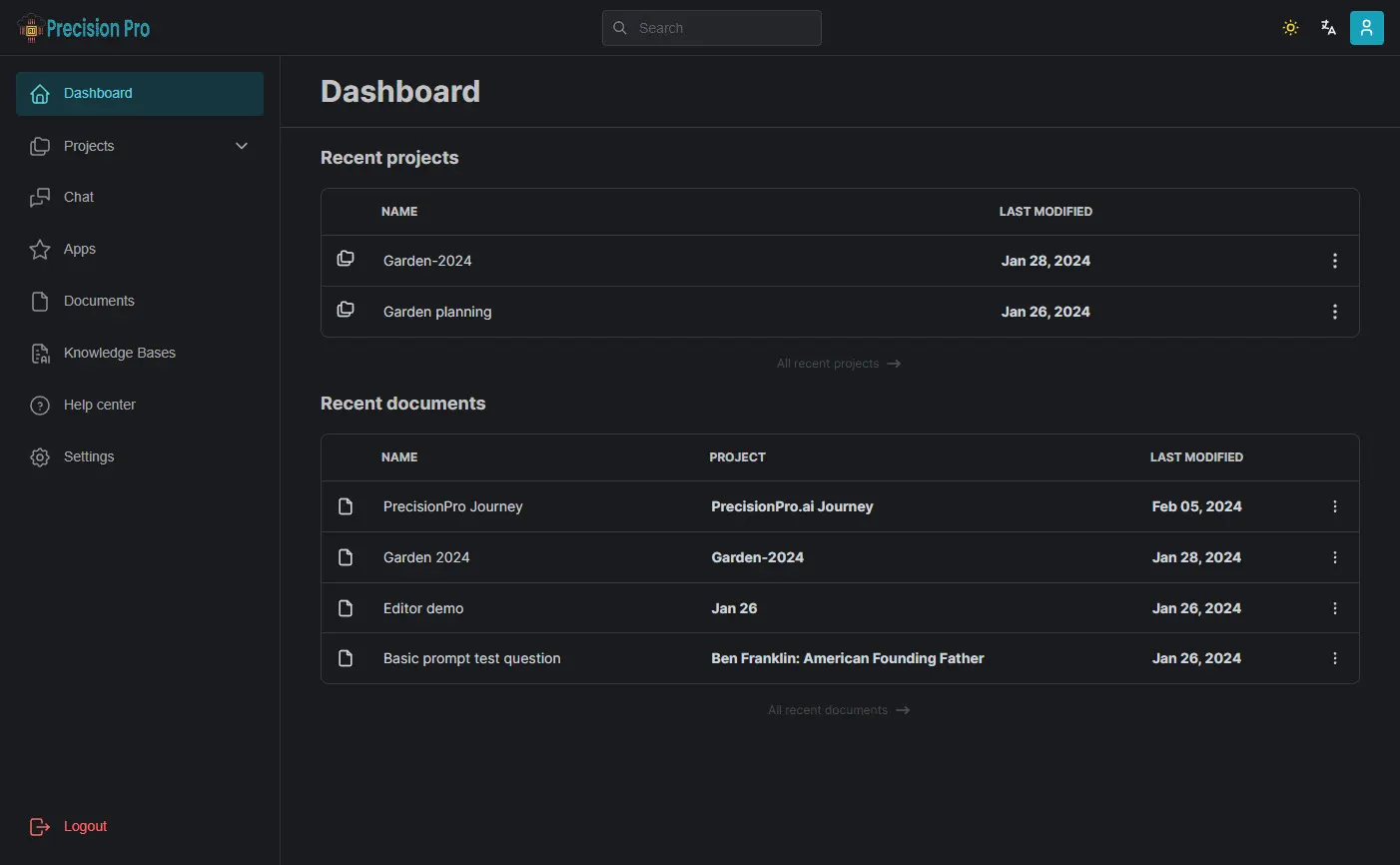Go to Apps via the star icon
Screen dimensions: 1400x865
(x=40, y=250)
